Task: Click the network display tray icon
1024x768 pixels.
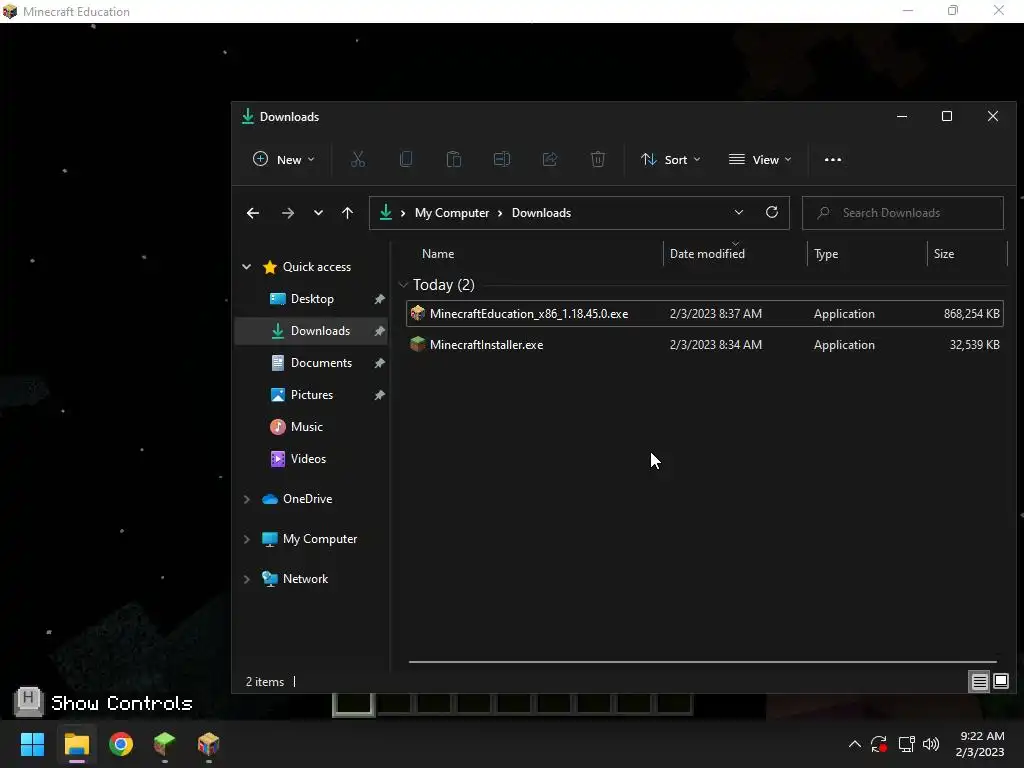Action: [906, 744]
